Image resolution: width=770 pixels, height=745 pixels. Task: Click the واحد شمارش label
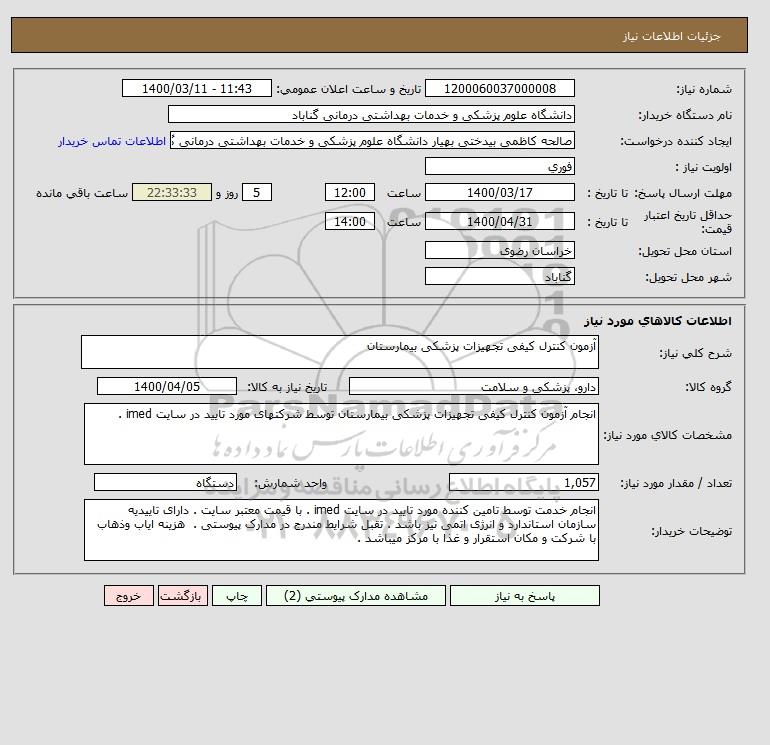tap(290, 483)
